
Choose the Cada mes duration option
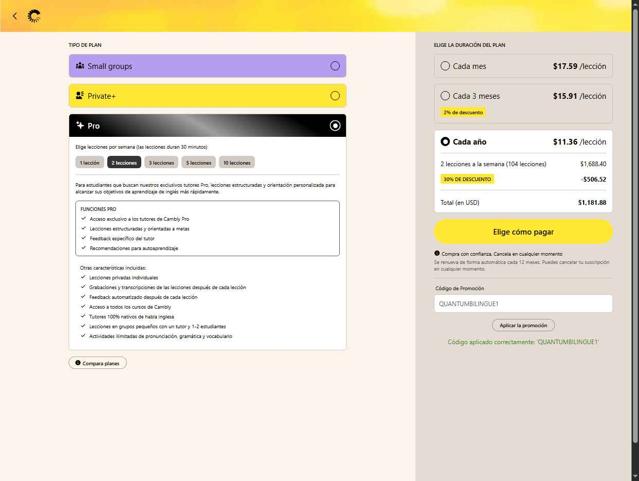click(x=523, y=66)
